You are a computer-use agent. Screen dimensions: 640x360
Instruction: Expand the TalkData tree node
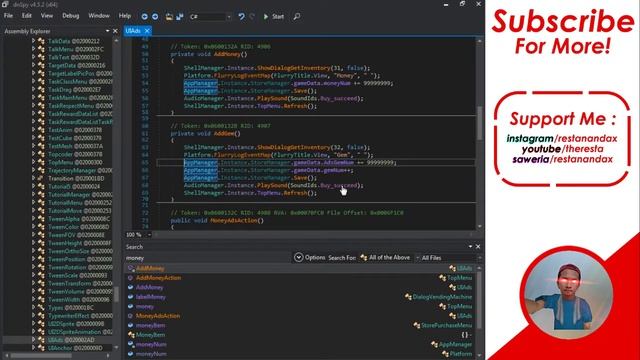[33, 41]
